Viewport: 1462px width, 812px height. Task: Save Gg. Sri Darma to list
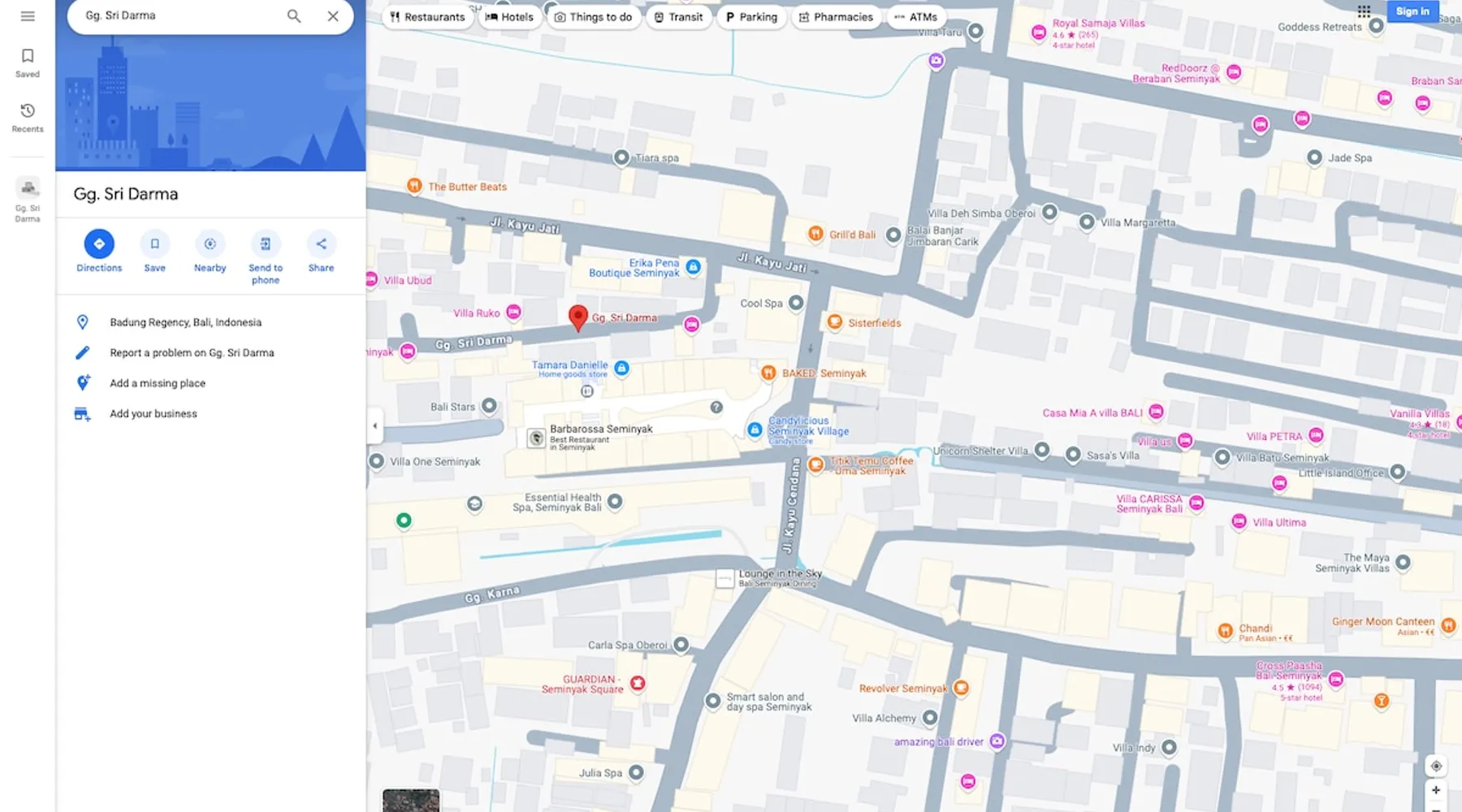(x=154, y=244)
